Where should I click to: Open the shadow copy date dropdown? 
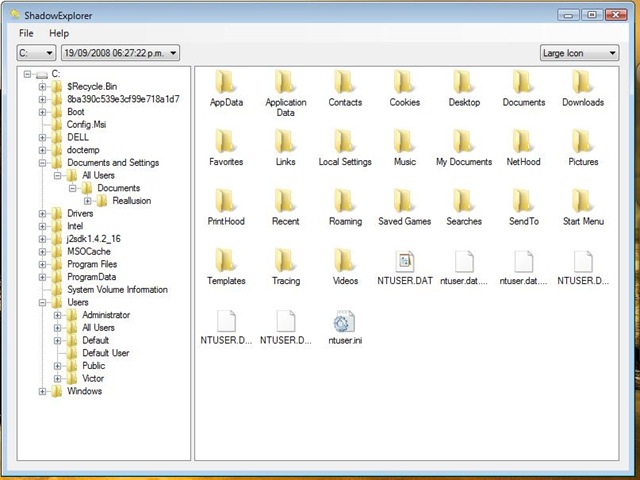click(120, 53)
